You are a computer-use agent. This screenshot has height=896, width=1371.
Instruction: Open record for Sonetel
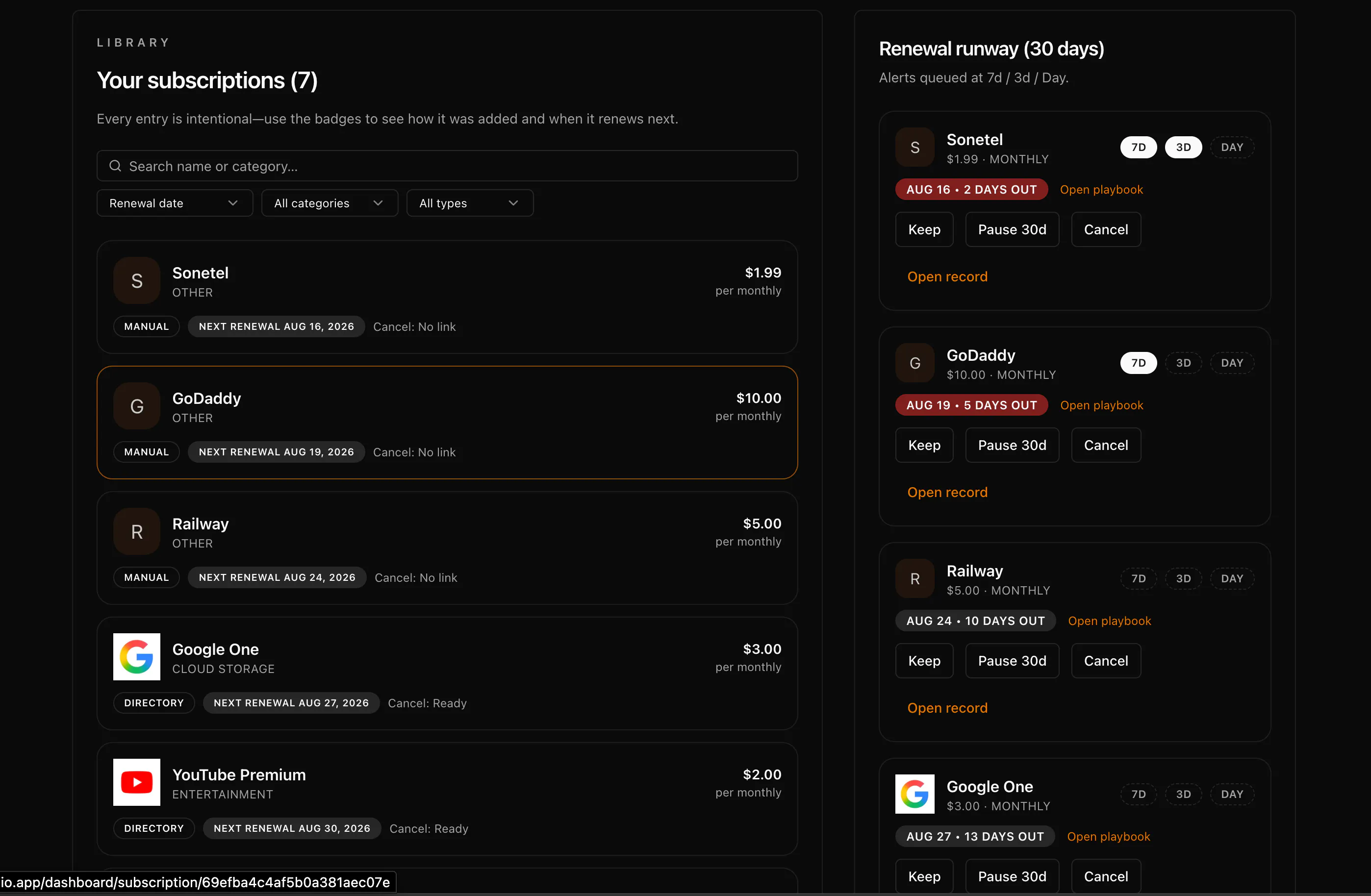pyautogui.click(x=947, y=276)
